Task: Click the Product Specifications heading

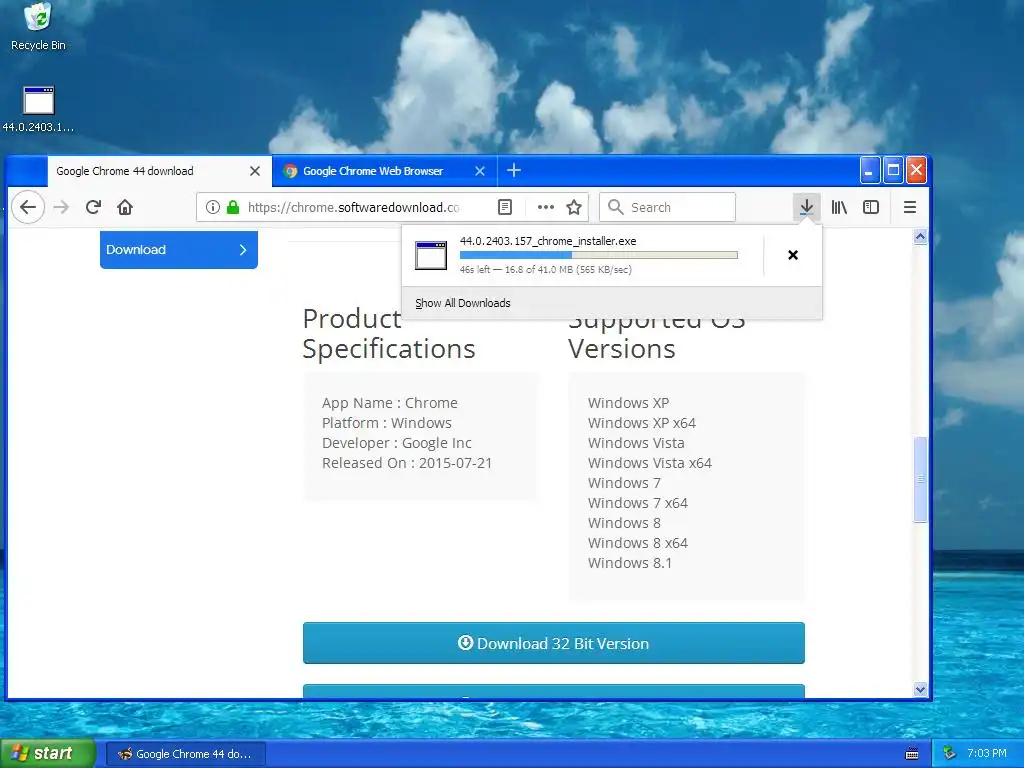Action: point(389,334)
